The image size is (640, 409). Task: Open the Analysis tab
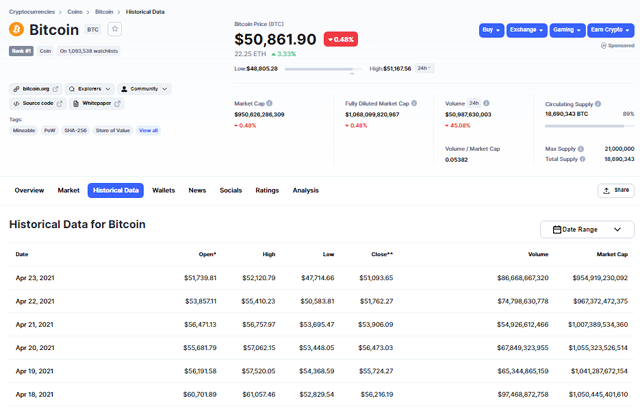click(306, 191)
